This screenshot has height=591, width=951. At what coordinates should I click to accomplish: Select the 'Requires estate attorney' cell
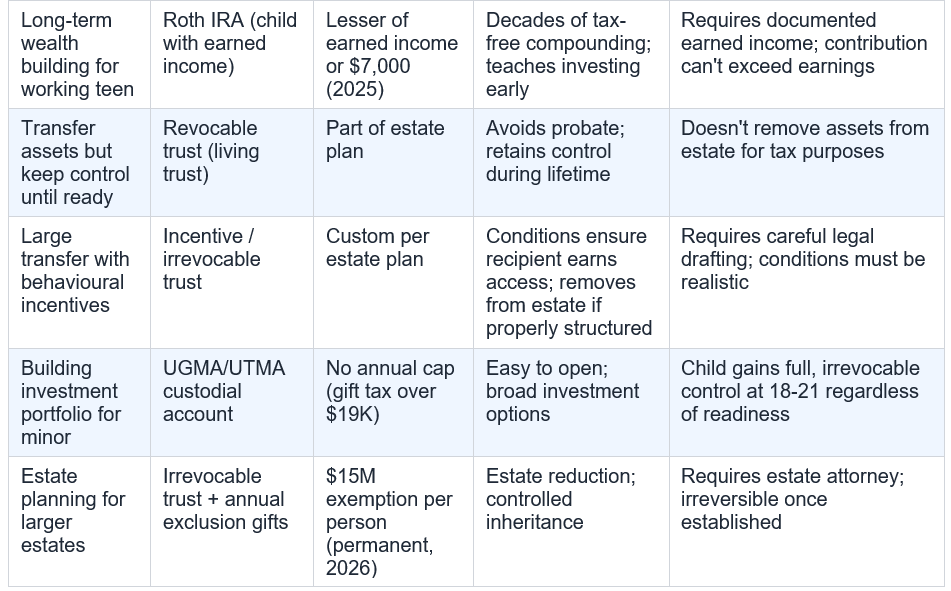pyautogui.click(x=807, y=522)
